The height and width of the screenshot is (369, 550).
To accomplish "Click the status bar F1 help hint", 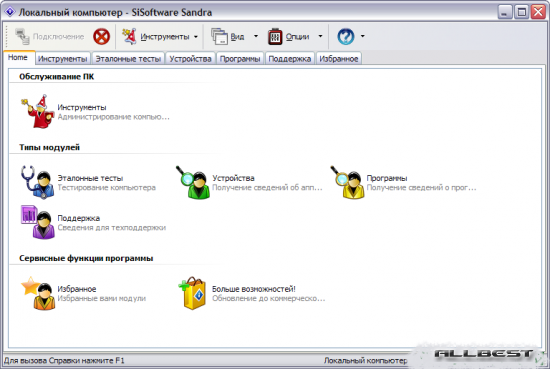I will (x=64, y=360).
